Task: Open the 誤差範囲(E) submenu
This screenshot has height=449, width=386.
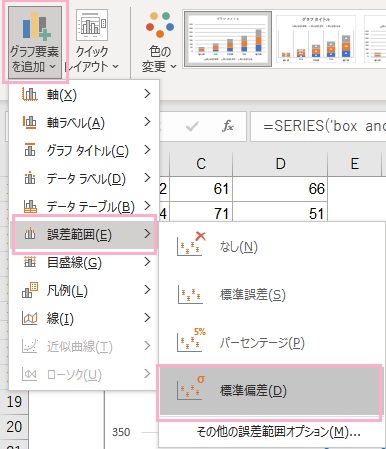Action: click(x=84, y=235)
